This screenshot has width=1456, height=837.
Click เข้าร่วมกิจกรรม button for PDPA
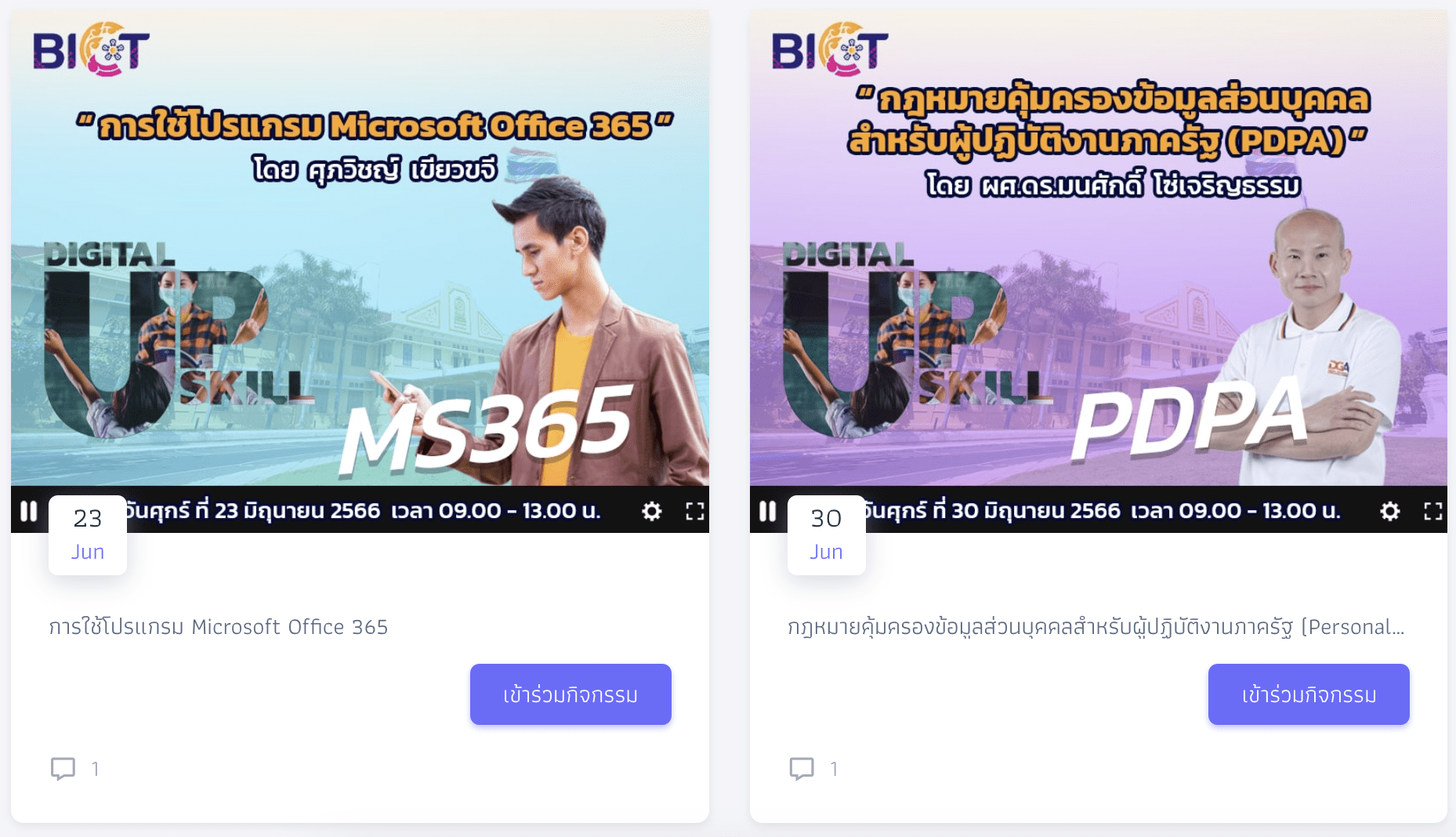[1309, 694]
